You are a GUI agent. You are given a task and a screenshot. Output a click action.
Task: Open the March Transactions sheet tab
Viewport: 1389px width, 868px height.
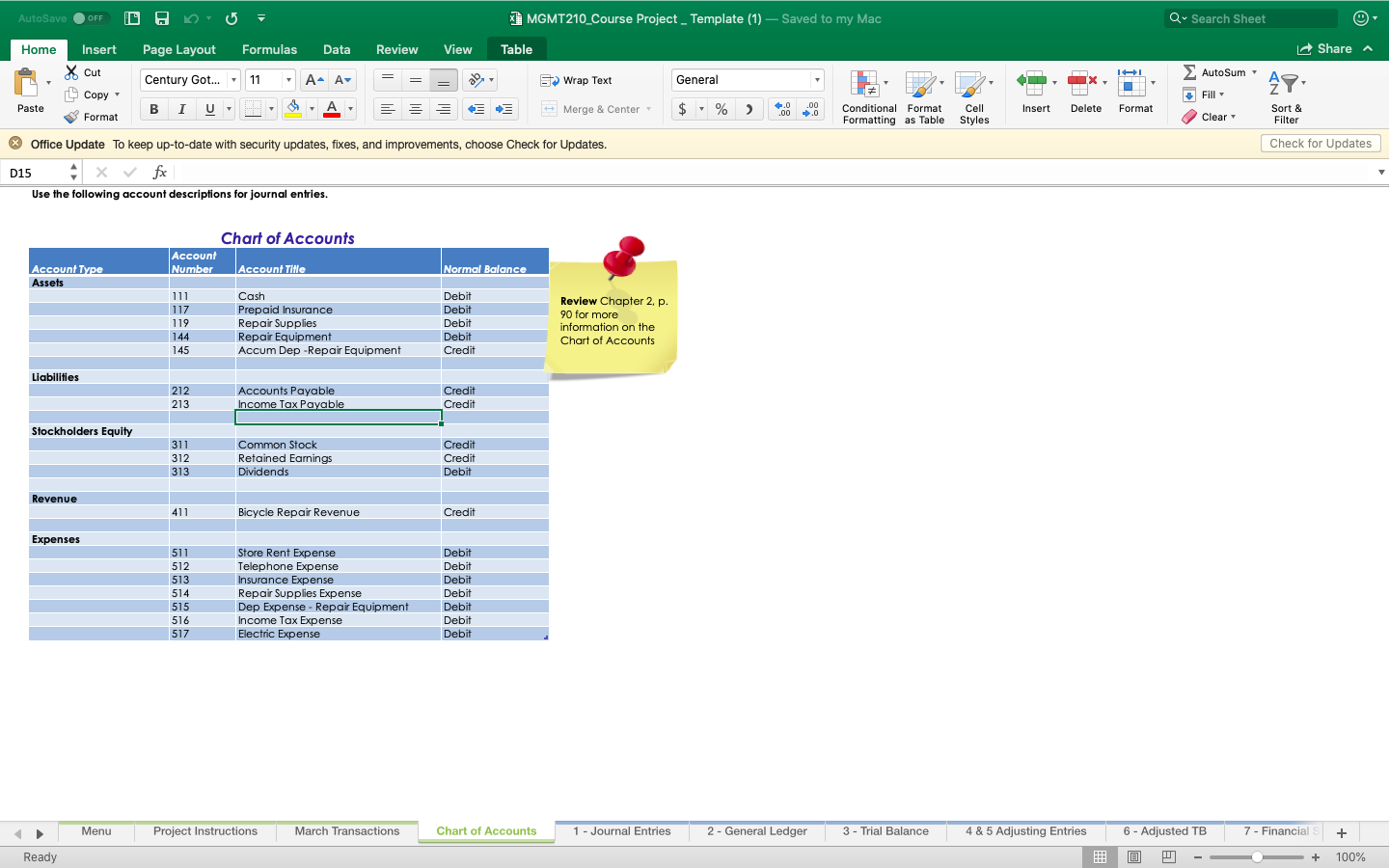coord(346,830)
